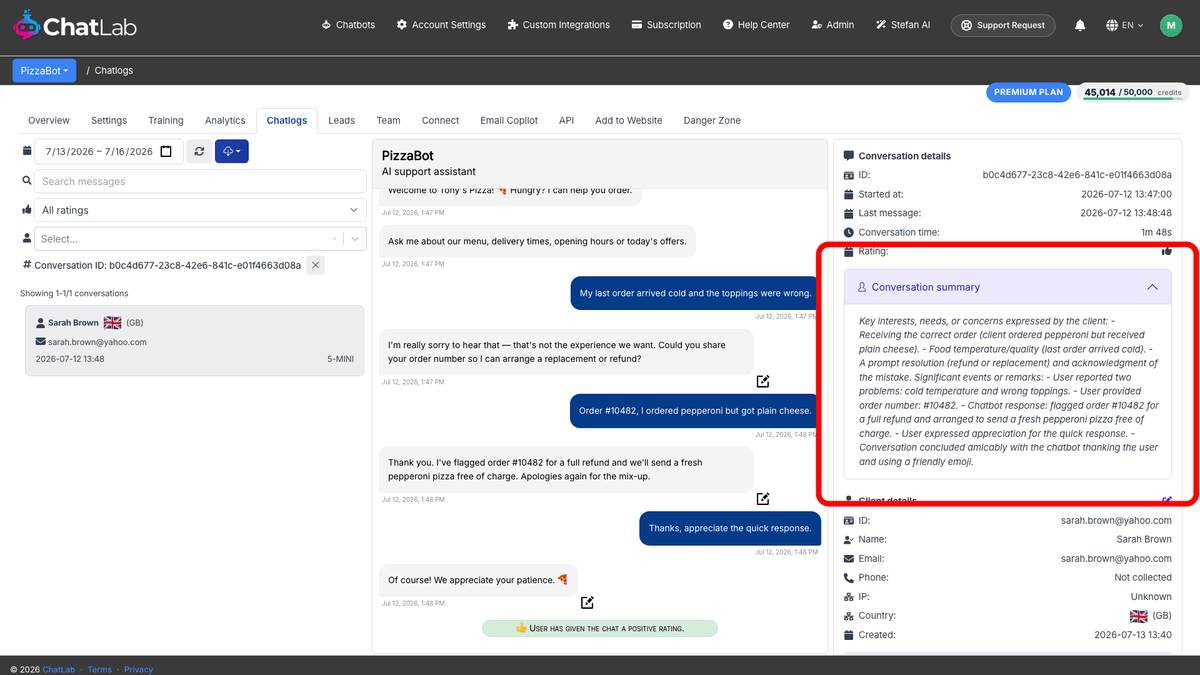The width and height of the screenshot is (1200, 675).
Task: Switch to the Connect tab
Action: click(x=440, y=120)
